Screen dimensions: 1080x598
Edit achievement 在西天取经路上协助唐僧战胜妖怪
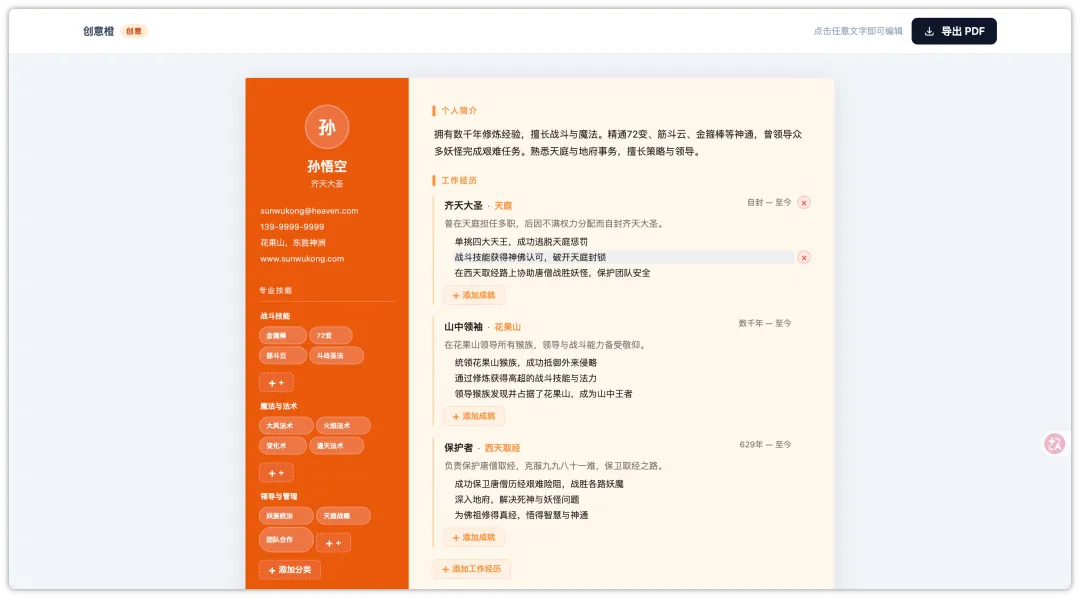click(552, 273)
